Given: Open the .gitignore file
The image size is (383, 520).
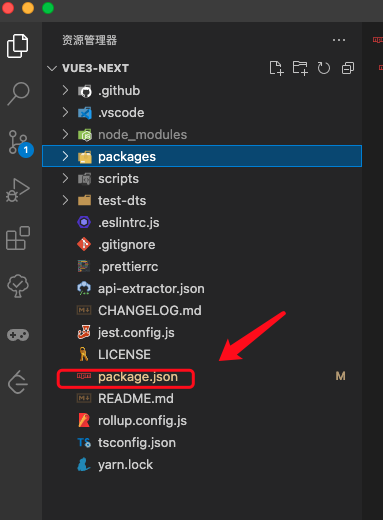Looking at the screenshot, I should click(x=126, y=245).
